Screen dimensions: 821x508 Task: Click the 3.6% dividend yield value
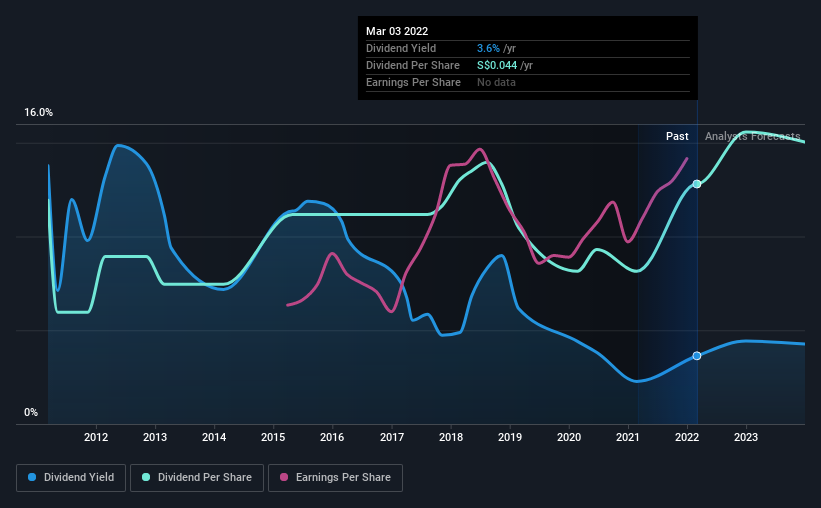point(488,48)
